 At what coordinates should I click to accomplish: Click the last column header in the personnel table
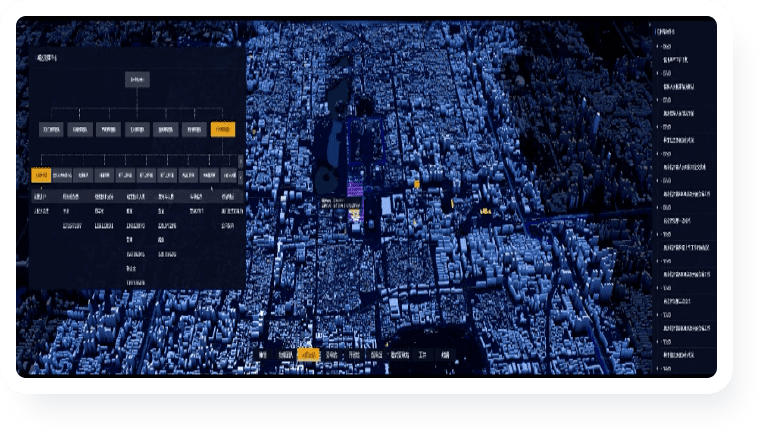point(228,196)
